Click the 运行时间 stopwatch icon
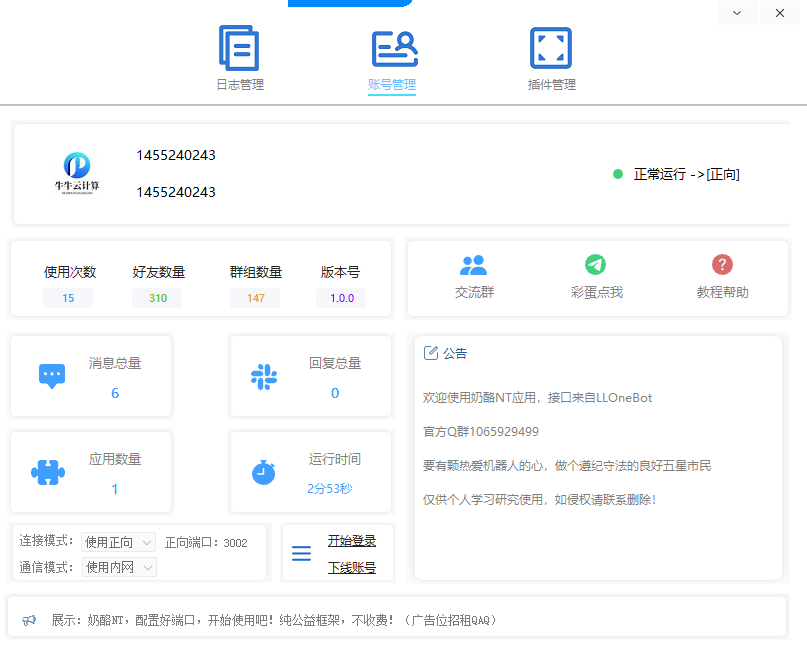The width and height of the screenshot is (807, 655). pyautogui.click(x=264, y=472)
